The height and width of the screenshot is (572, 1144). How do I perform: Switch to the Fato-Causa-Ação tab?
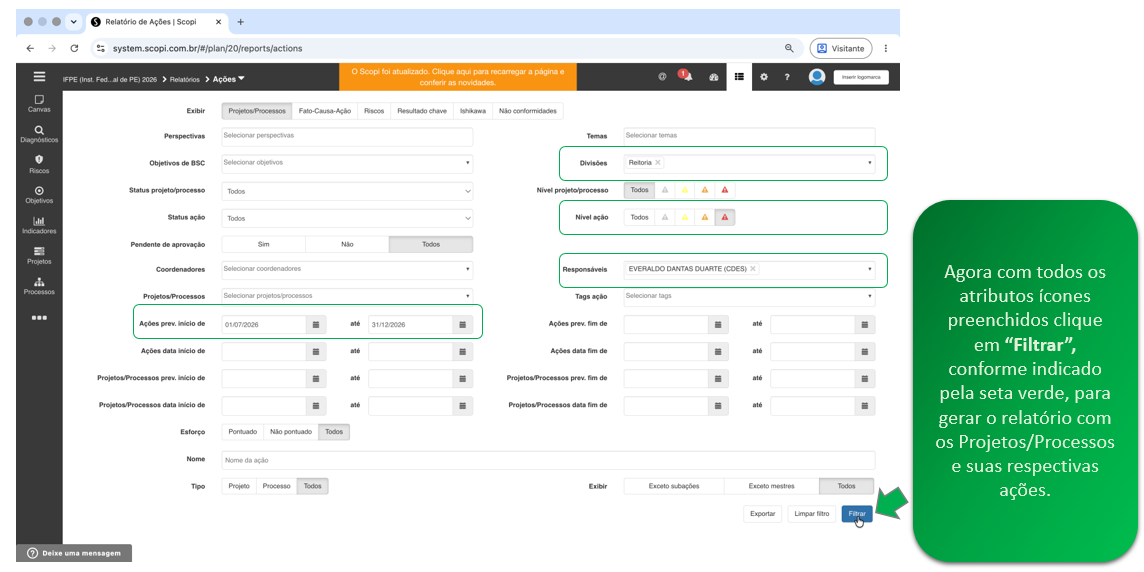[325, 112]
